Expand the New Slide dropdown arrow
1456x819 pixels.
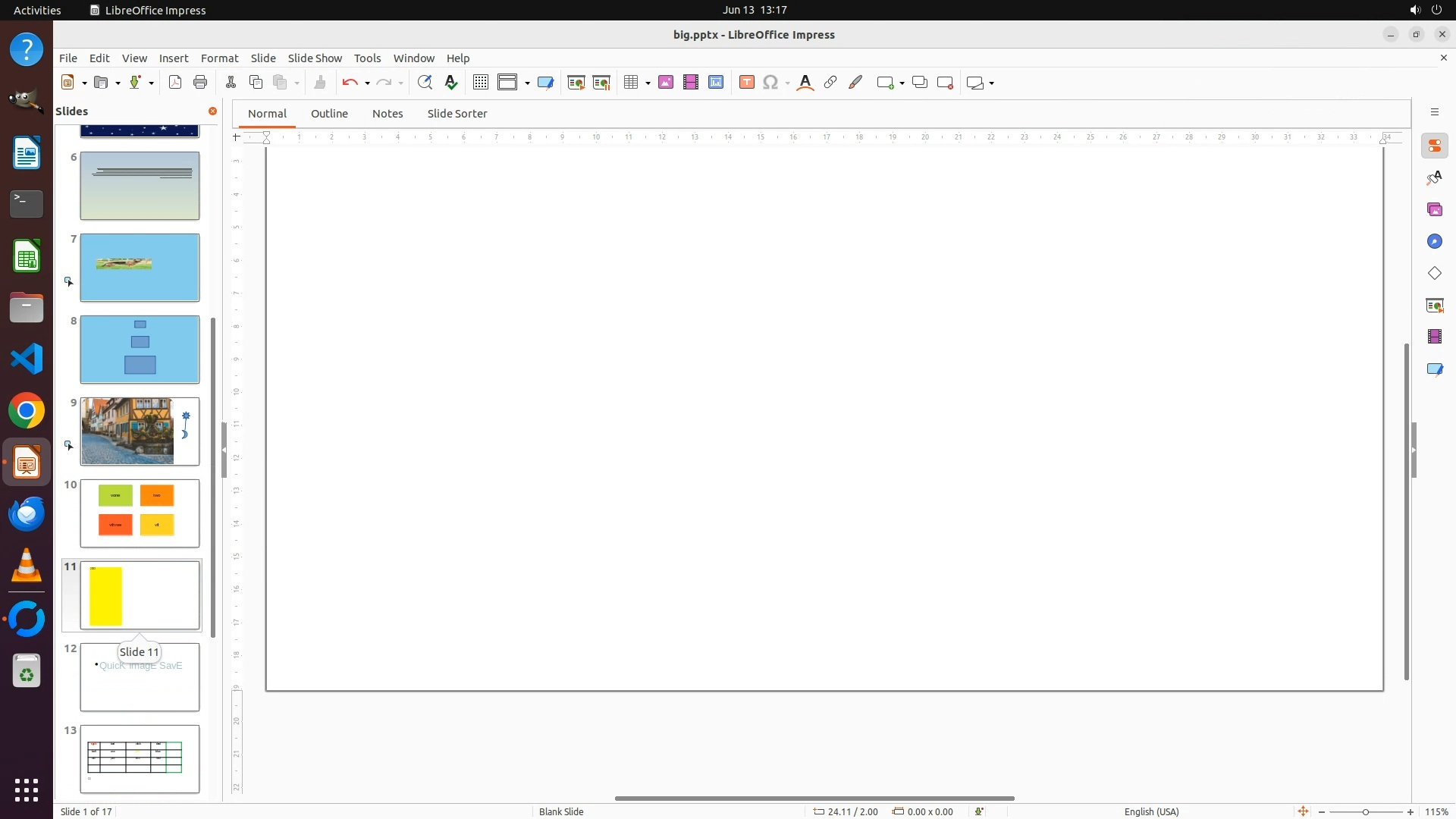point(902,83)
